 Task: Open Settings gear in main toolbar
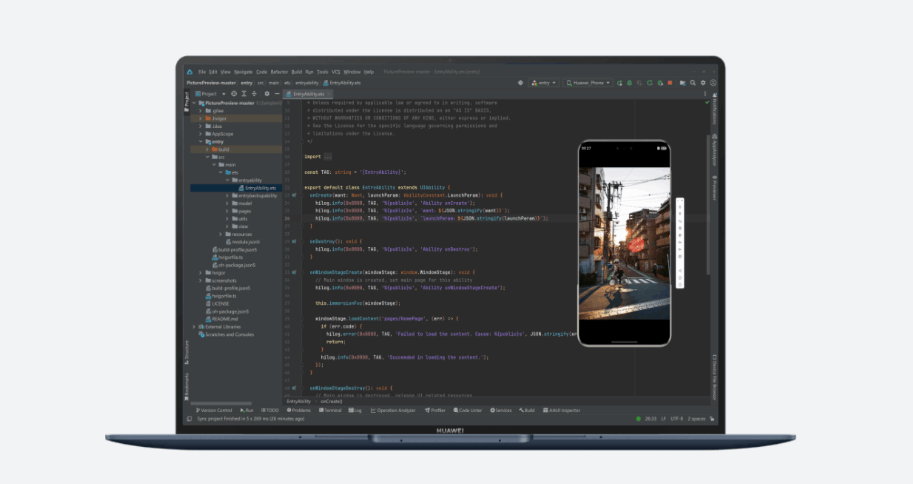pos(703,83)
